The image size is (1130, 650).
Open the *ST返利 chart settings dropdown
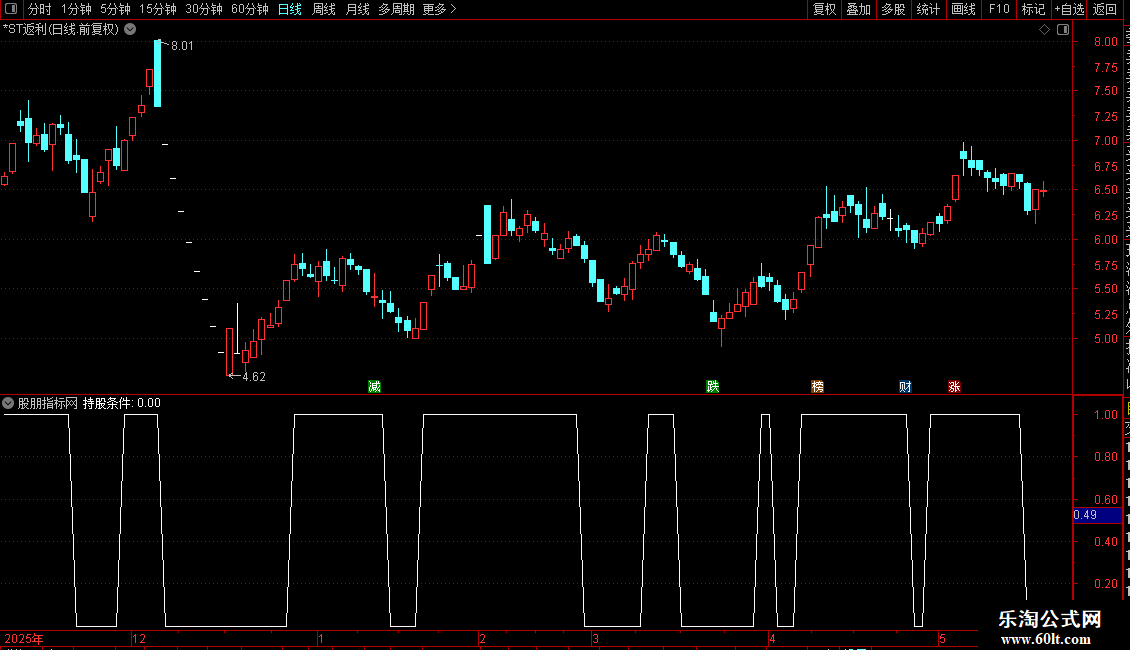point(130,29)
